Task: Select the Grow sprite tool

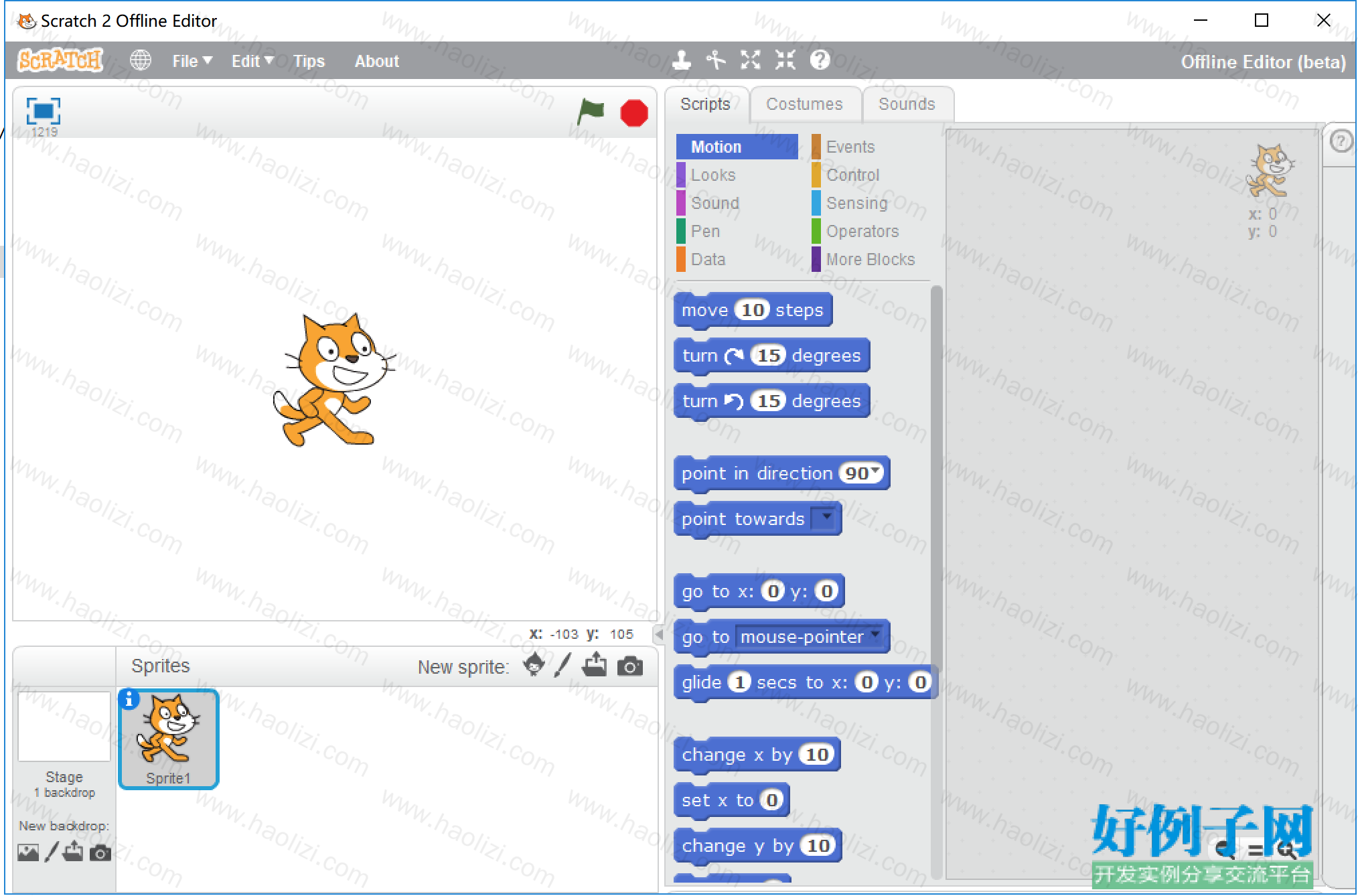Action: (751, 60)
